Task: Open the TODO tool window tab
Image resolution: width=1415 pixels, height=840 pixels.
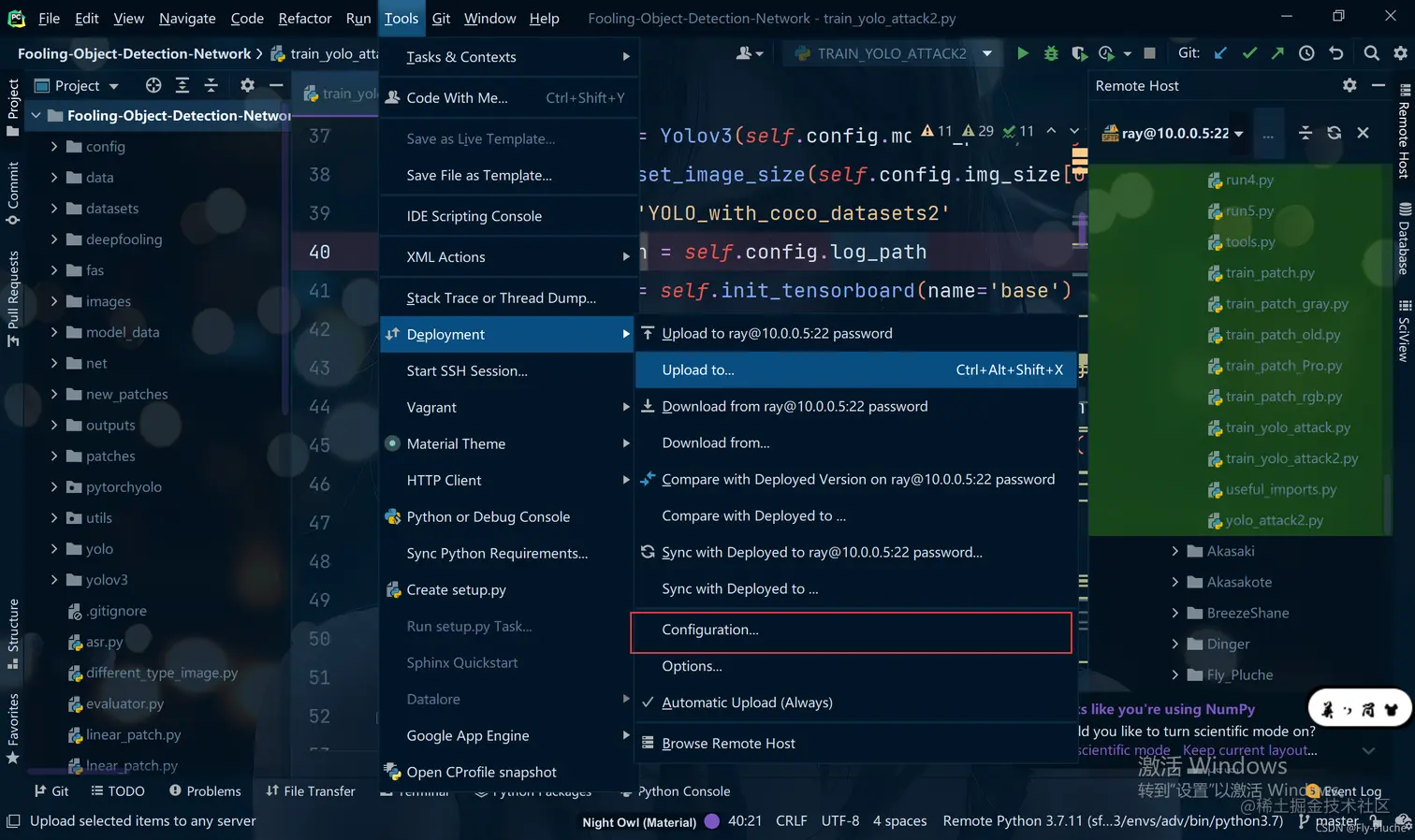Action: pyautogui.click(x=118, y=791)
